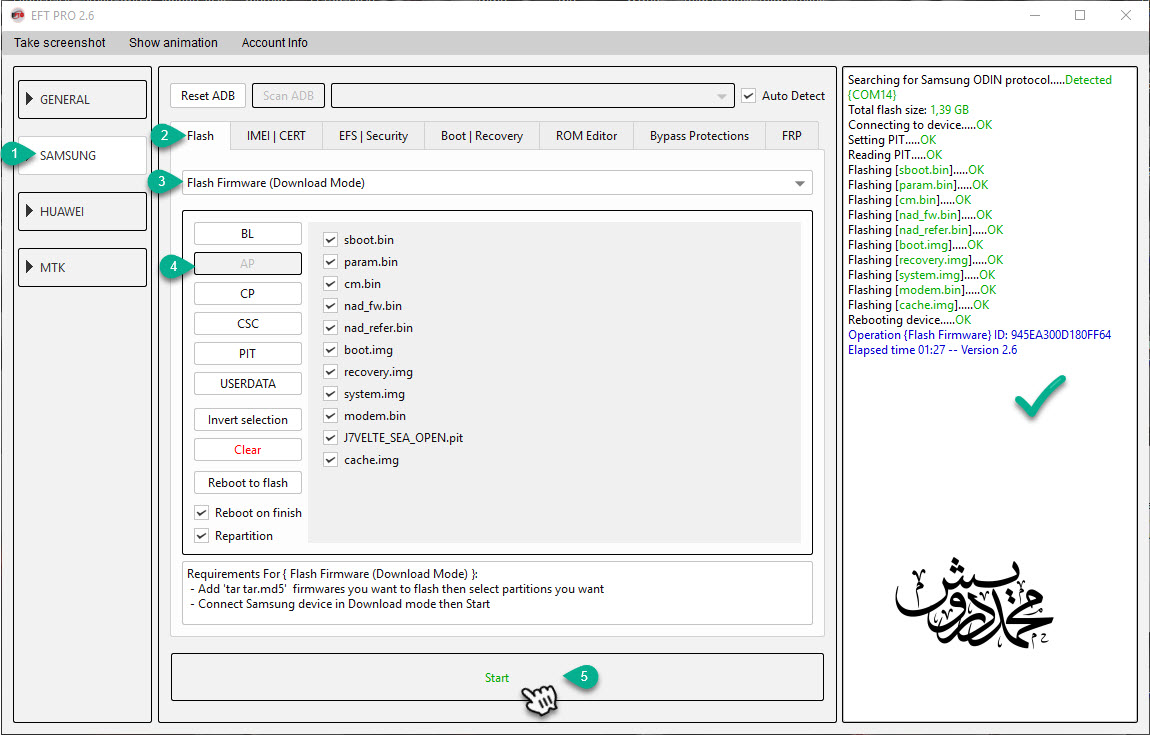Minimize the EFT PRO window
Screen dimensions: 1150x735
coord(1034,15)
